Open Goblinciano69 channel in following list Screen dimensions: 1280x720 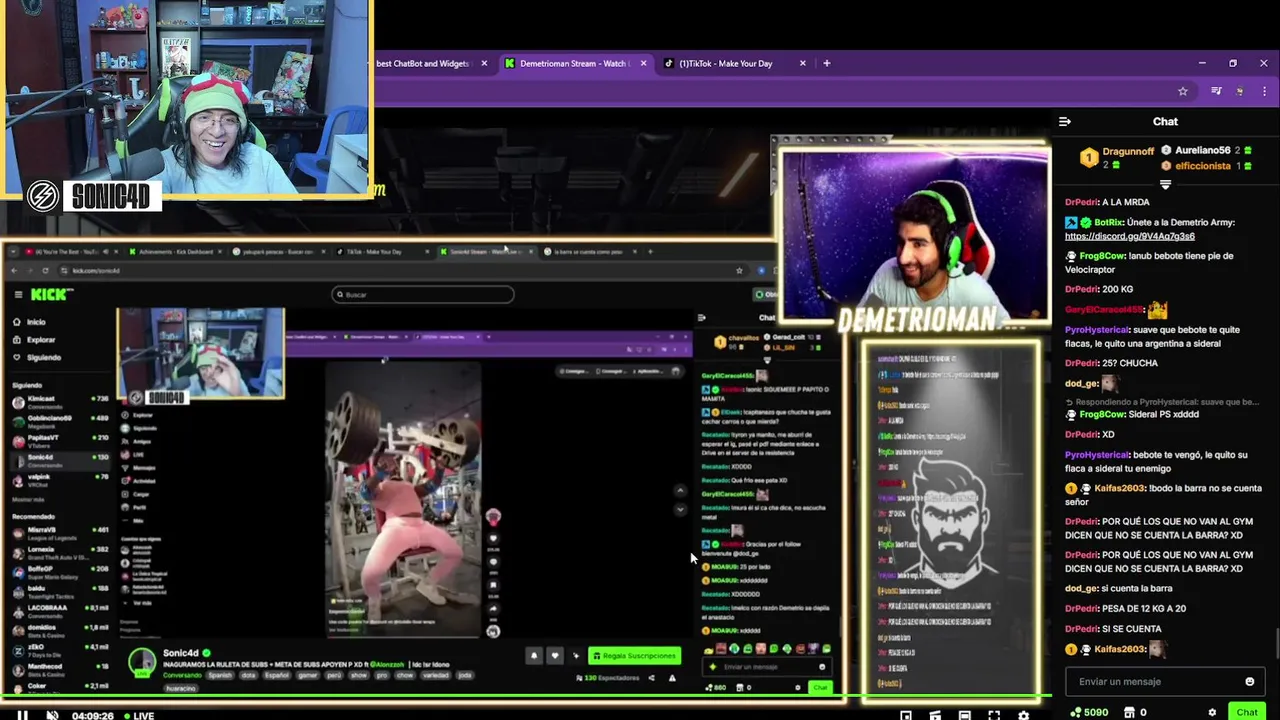60,420
